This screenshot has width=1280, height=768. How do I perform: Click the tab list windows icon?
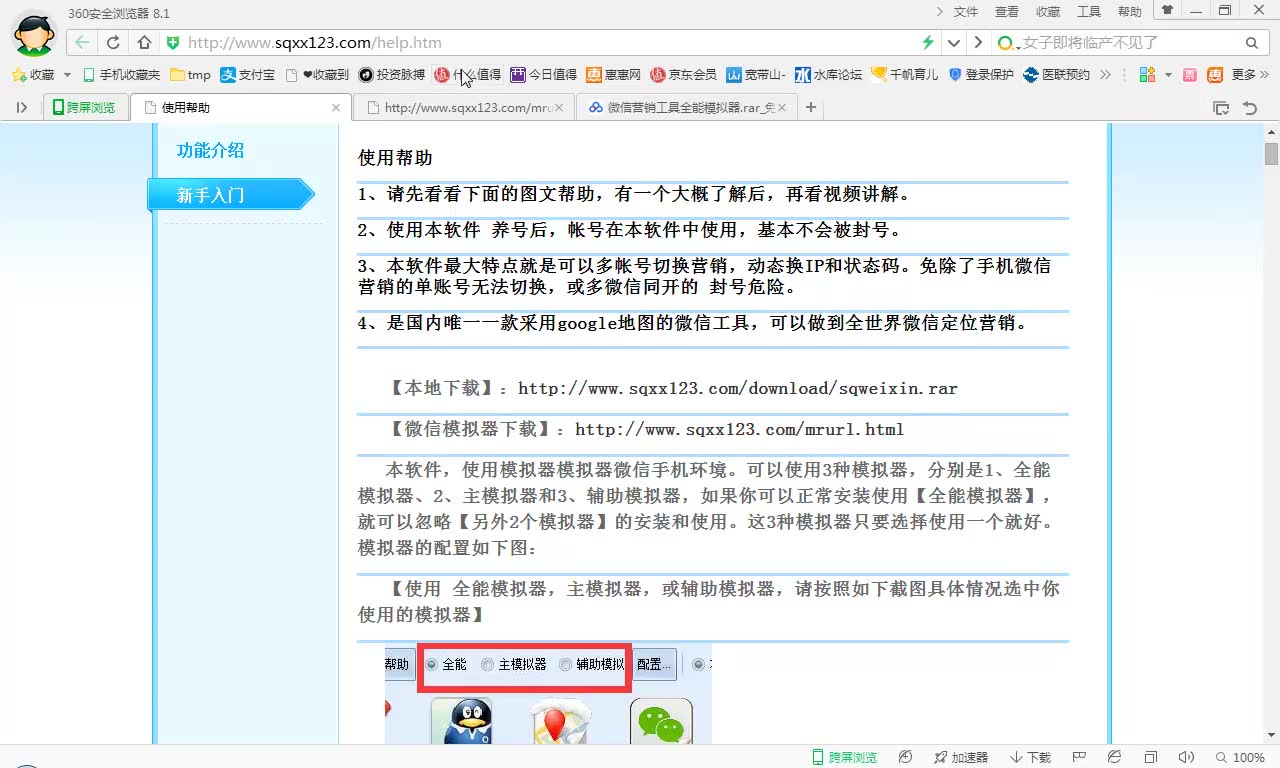(x=1221, y=108)
